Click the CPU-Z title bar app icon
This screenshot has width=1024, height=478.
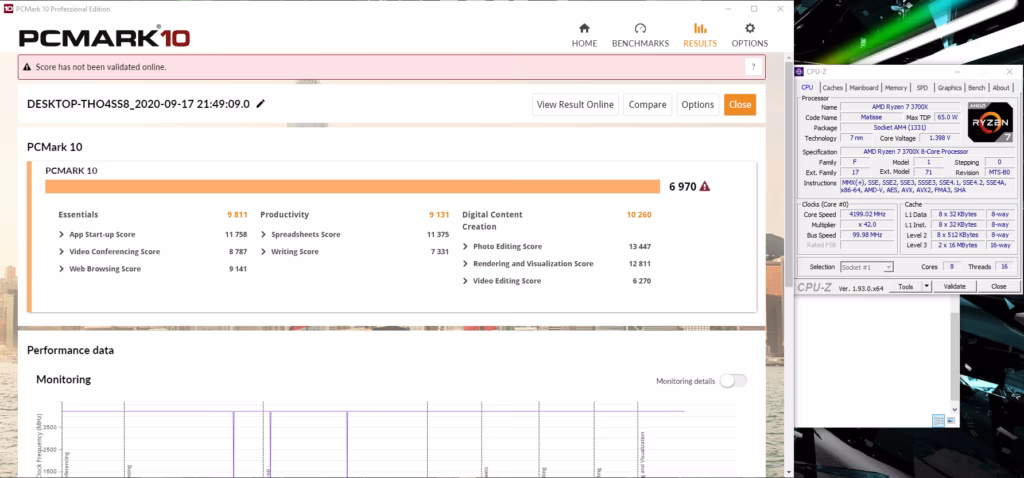coord(801,71)
